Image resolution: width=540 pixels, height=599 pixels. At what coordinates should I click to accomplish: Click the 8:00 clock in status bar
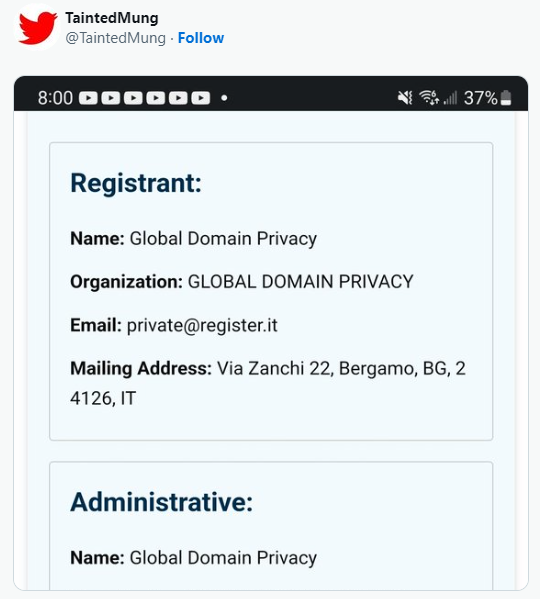click(x=55, y=98)
